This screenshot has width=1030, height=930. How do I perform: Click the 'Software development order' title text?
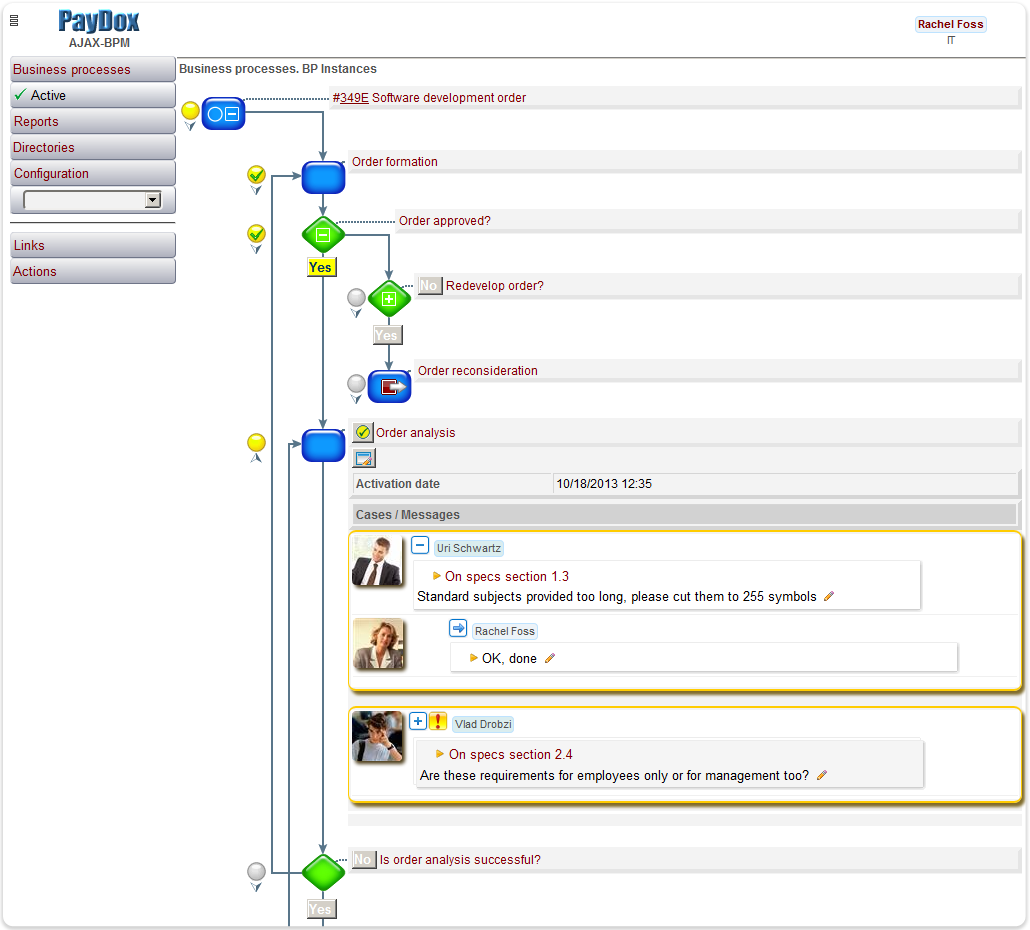click(x=449, y=97)
